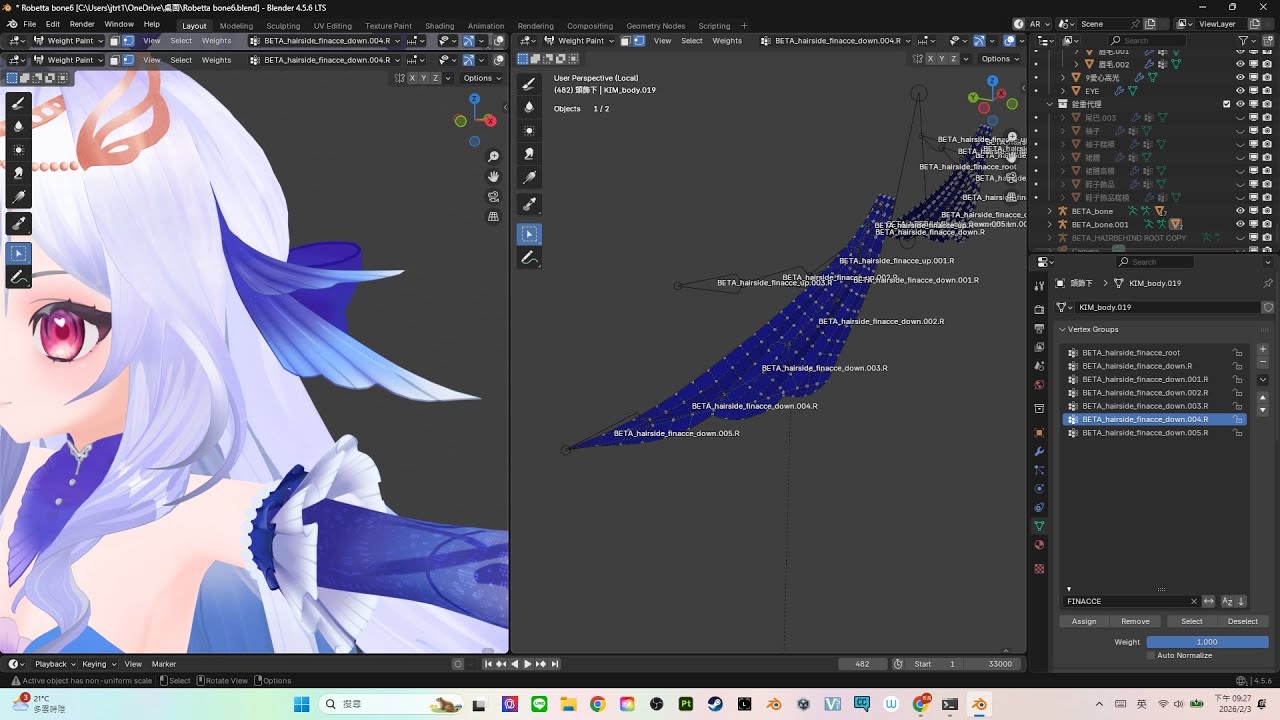Remove vertex group with minus button
Image resolution: width=1280 pixels, height=720 pixels.
click(x=1263, y=361)
